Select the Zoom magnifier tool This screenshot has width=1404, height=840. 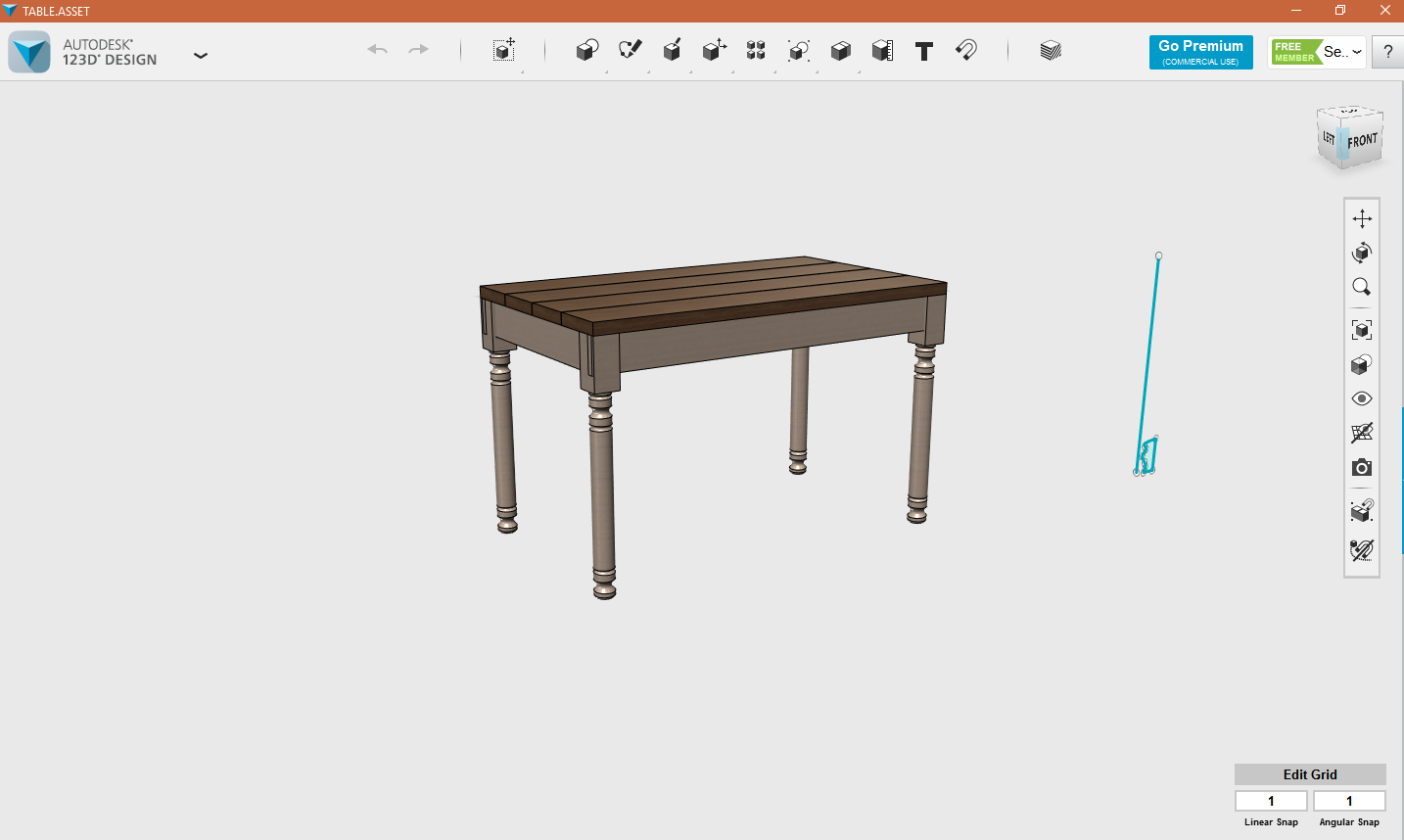point(1362,286)
